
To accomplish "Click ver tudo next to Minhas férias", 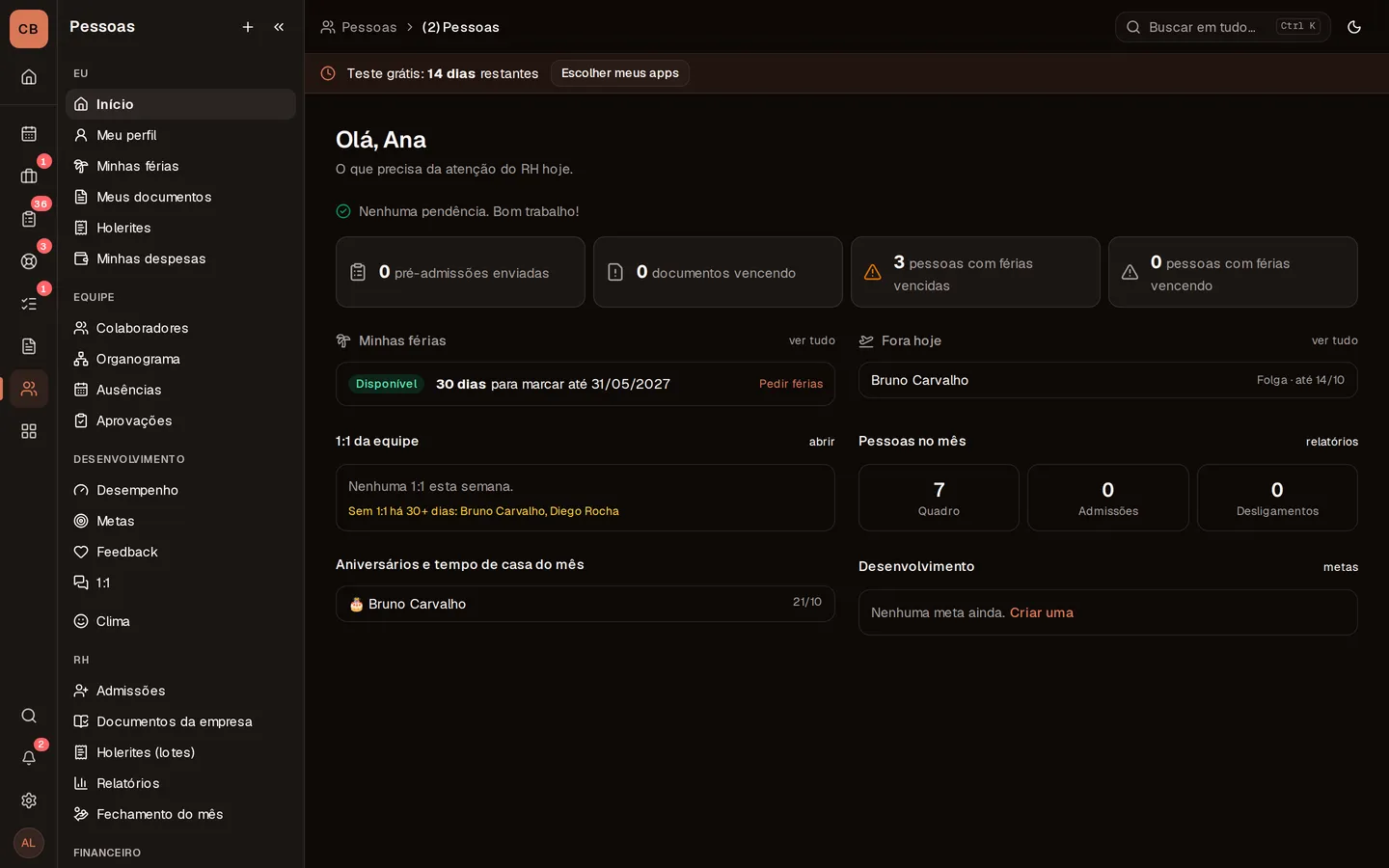I will pyautogui.click(x=812, y=340).
